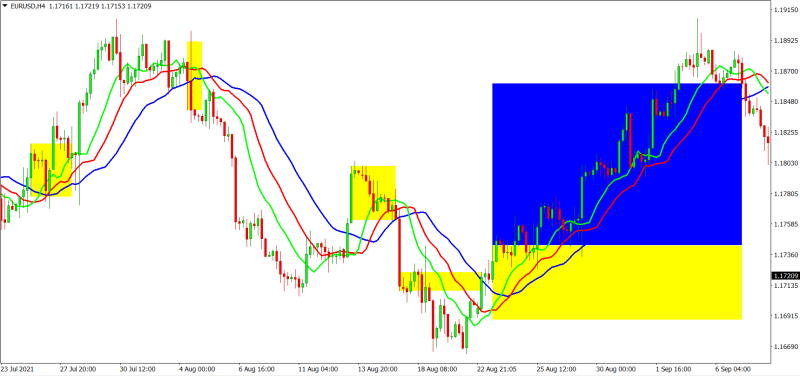Click the 1.16915 price scale label
Viewport: 800px width, 376px height.
pyautogui.click(x=786, y=316)
